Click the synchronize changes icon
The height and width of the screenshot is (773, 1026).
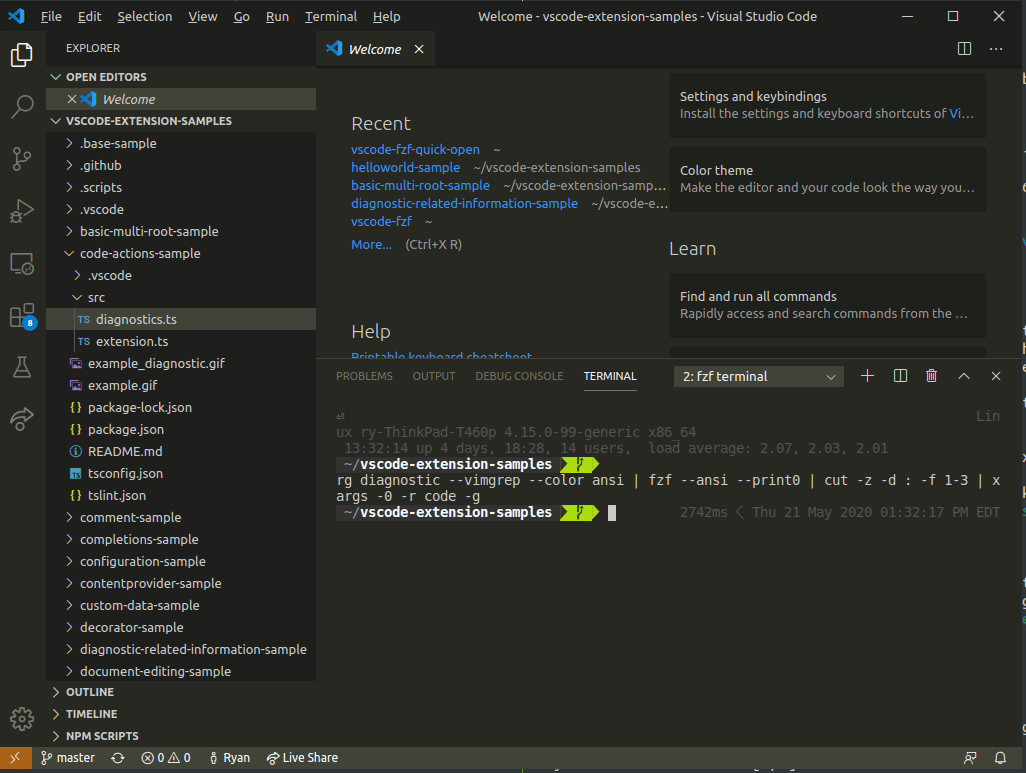(118, 758)
